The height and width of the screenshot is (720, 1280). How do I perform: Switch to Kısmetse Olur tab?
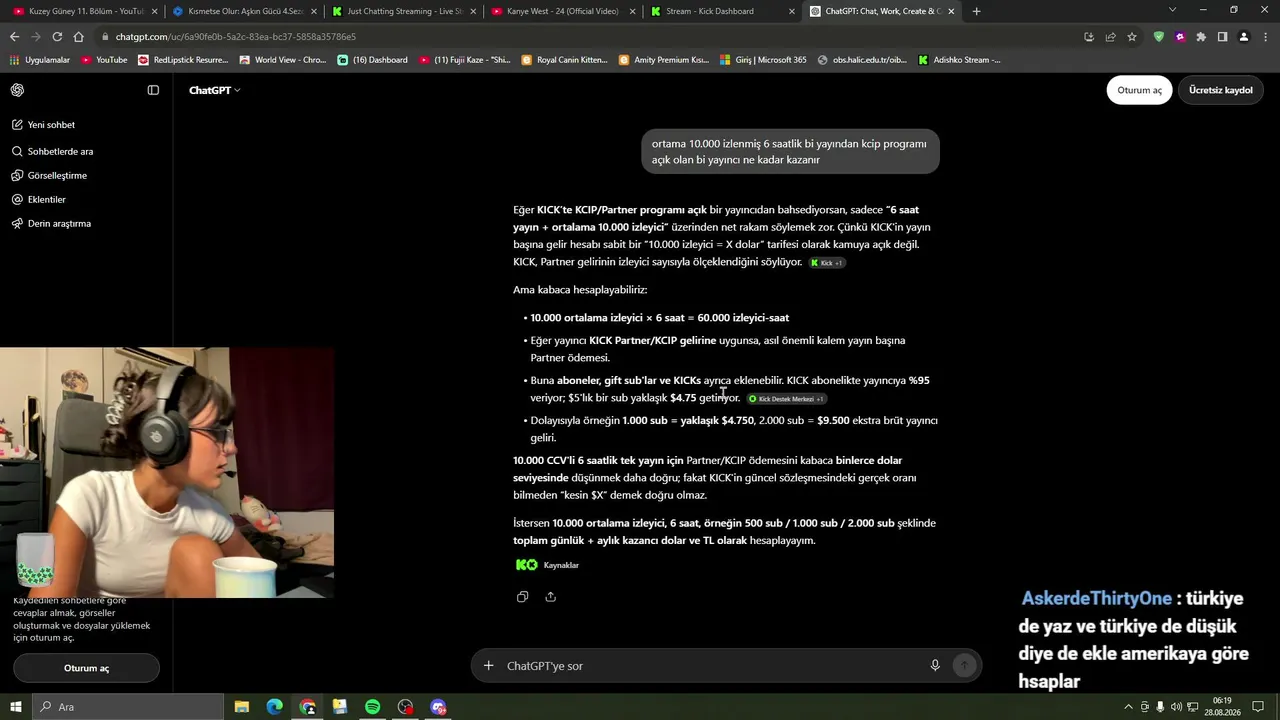(x=244, y=11)
